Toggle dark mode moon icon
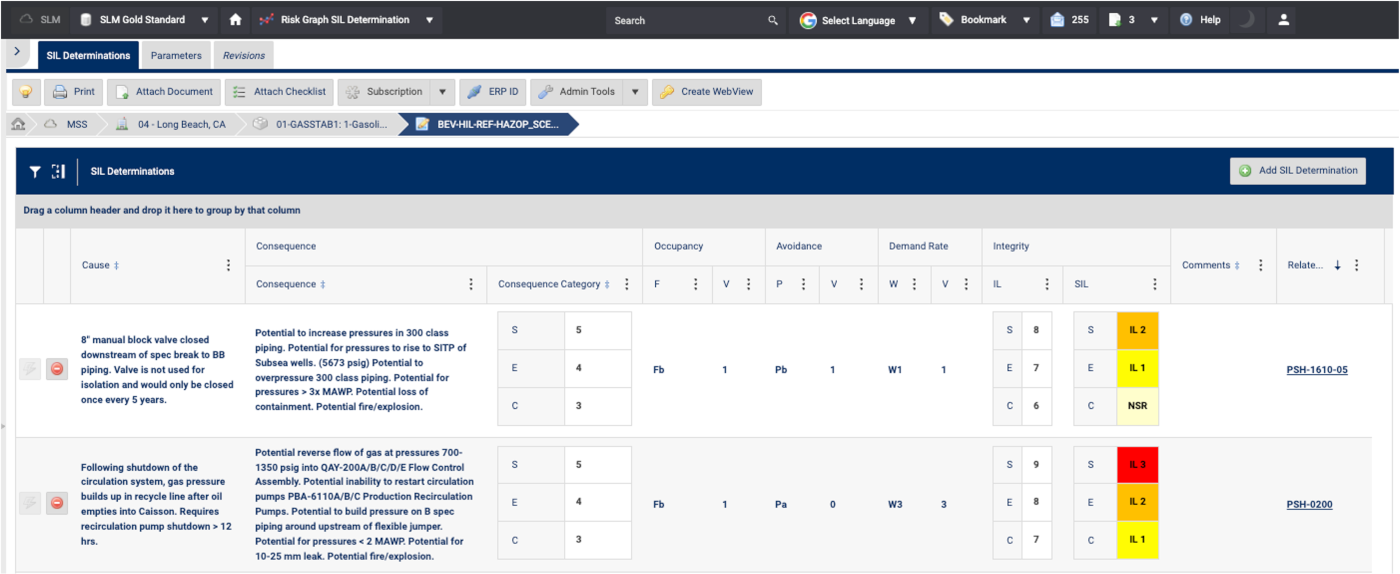 pyautogui.click(x=1246, y=20)
